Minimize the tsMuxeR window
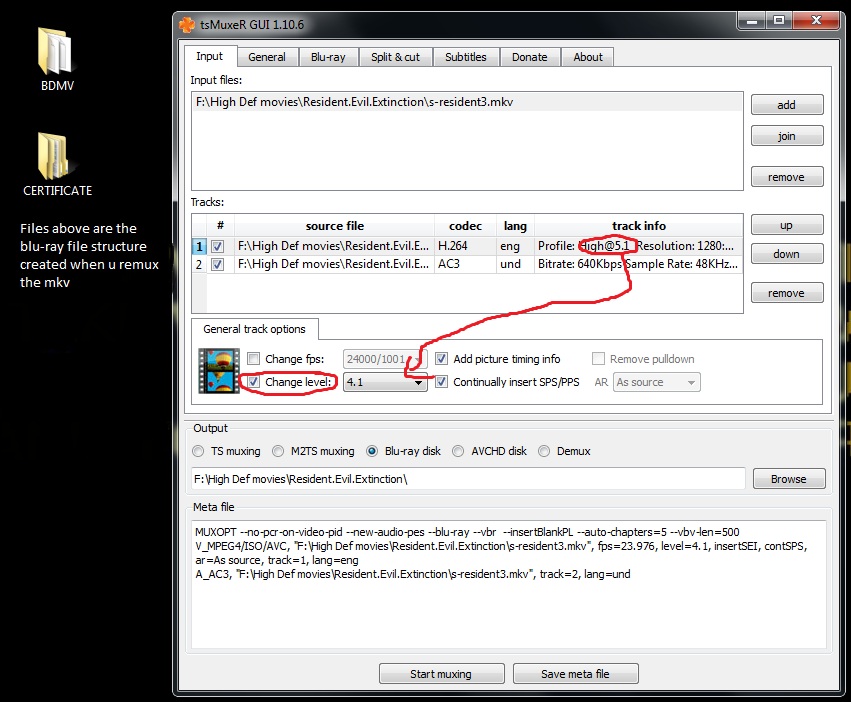851x702 pixels. point(752,21)
